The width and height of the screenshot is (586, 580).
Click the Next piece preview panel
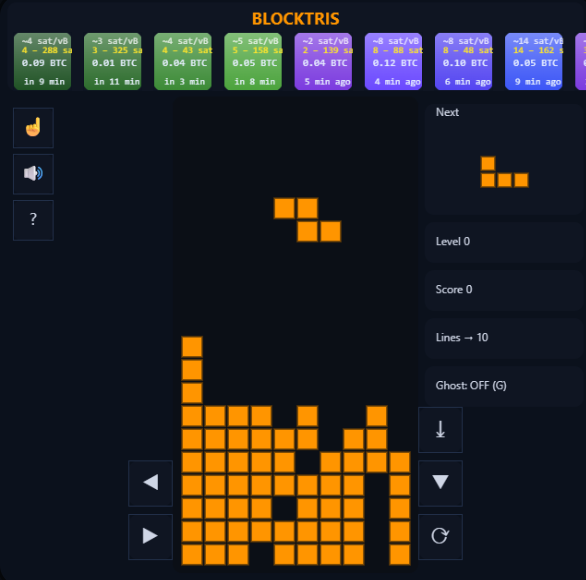[x=504, y=159]
